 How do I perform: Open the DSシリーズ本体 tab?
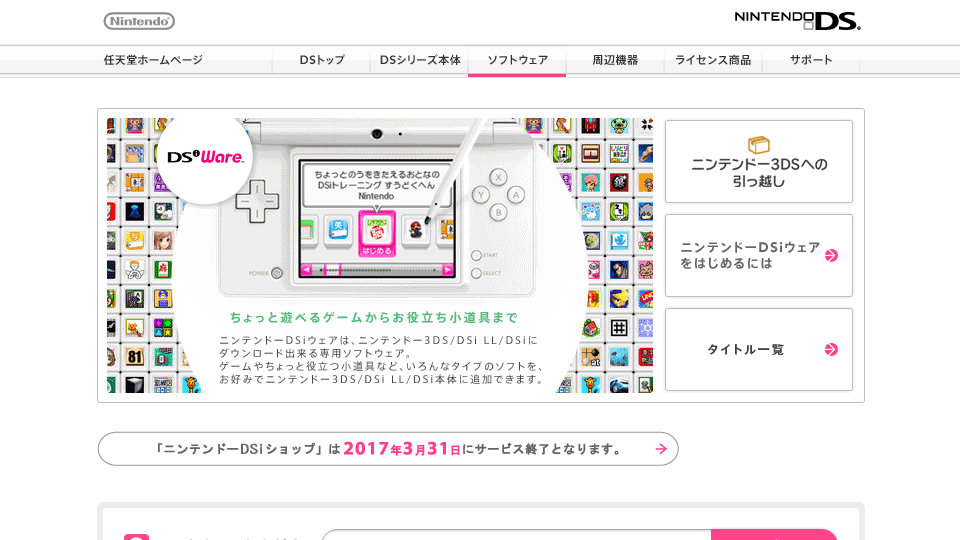pyautogui.click(x=419, y=60)
